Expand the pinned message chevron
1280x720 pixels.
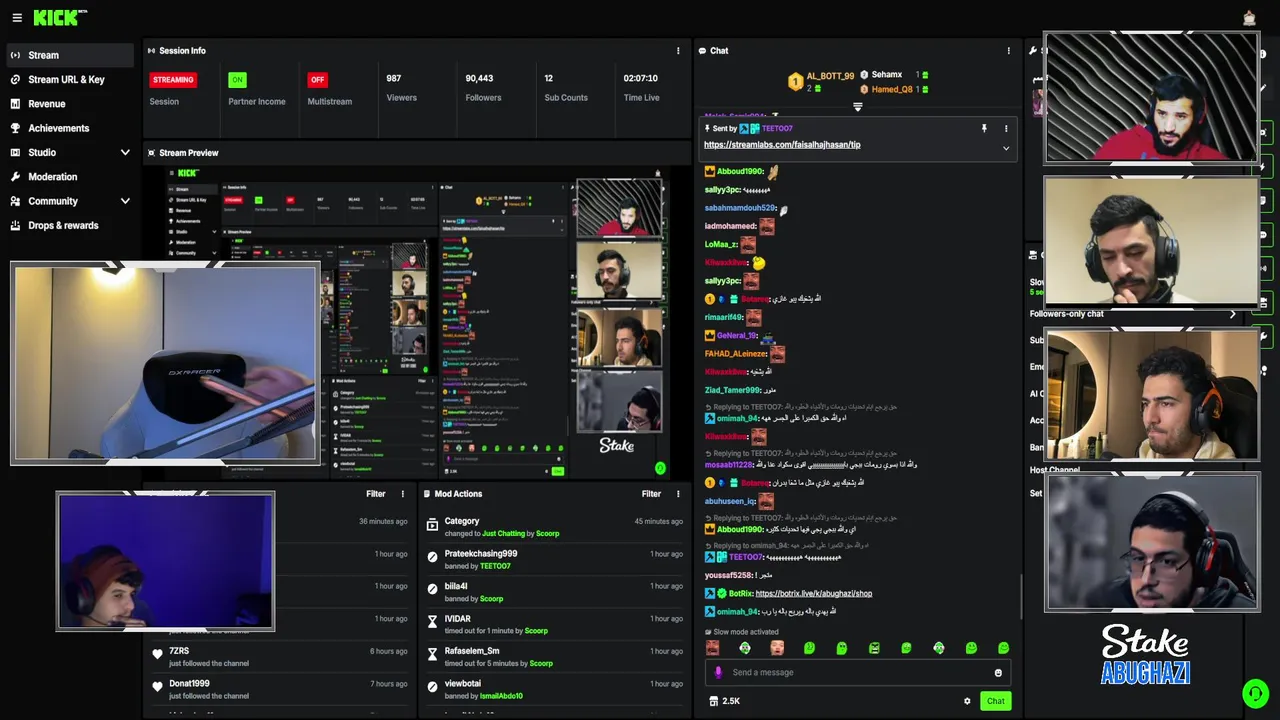tap(1006, 148)
